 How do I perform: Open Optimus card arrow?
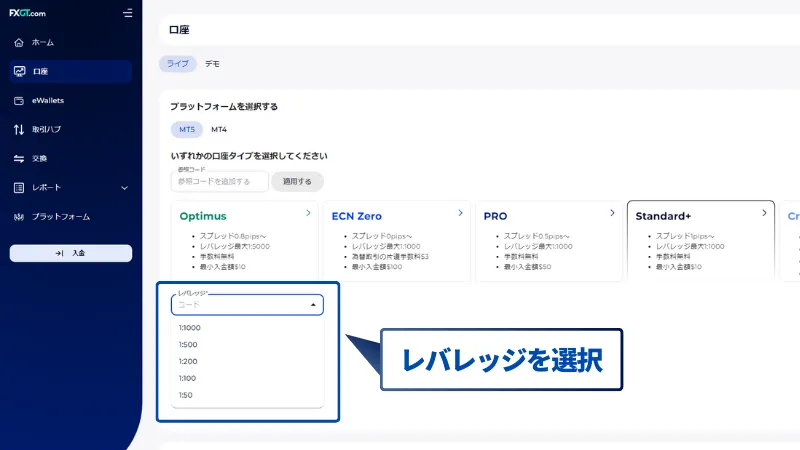click(308, 213)
